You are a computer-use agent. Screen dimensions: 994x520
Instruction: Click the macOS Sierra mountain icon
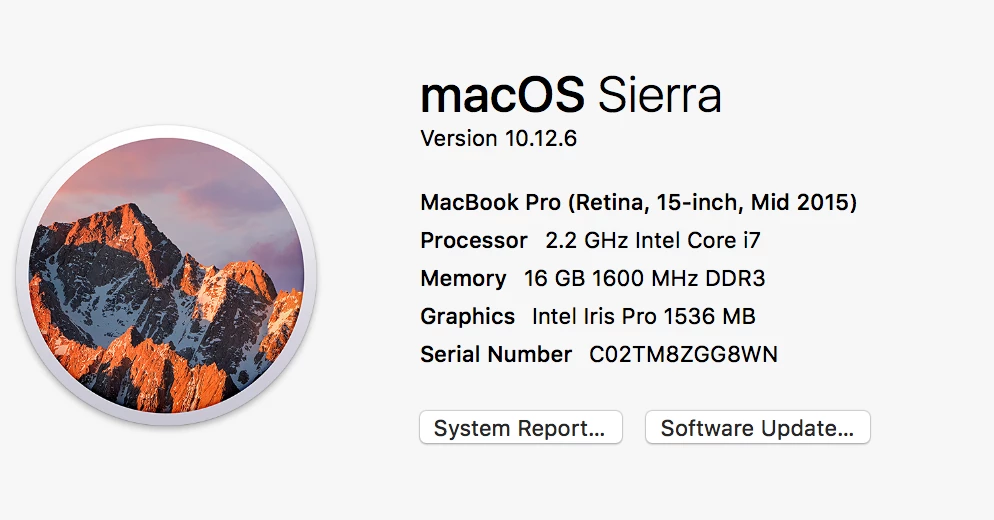click(x=166, y=275)
